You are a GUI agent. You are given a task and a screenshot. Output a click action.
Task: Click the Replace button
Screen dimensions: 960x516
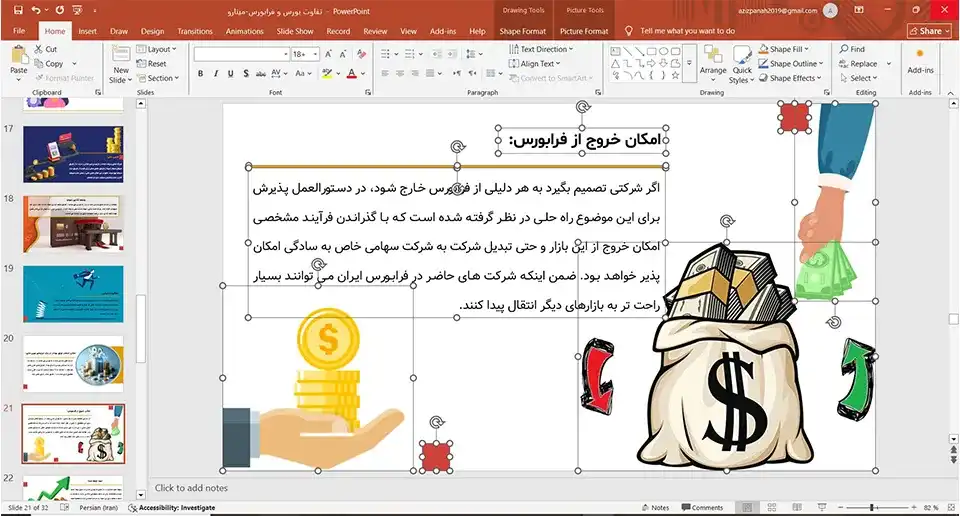click(858, 64)
